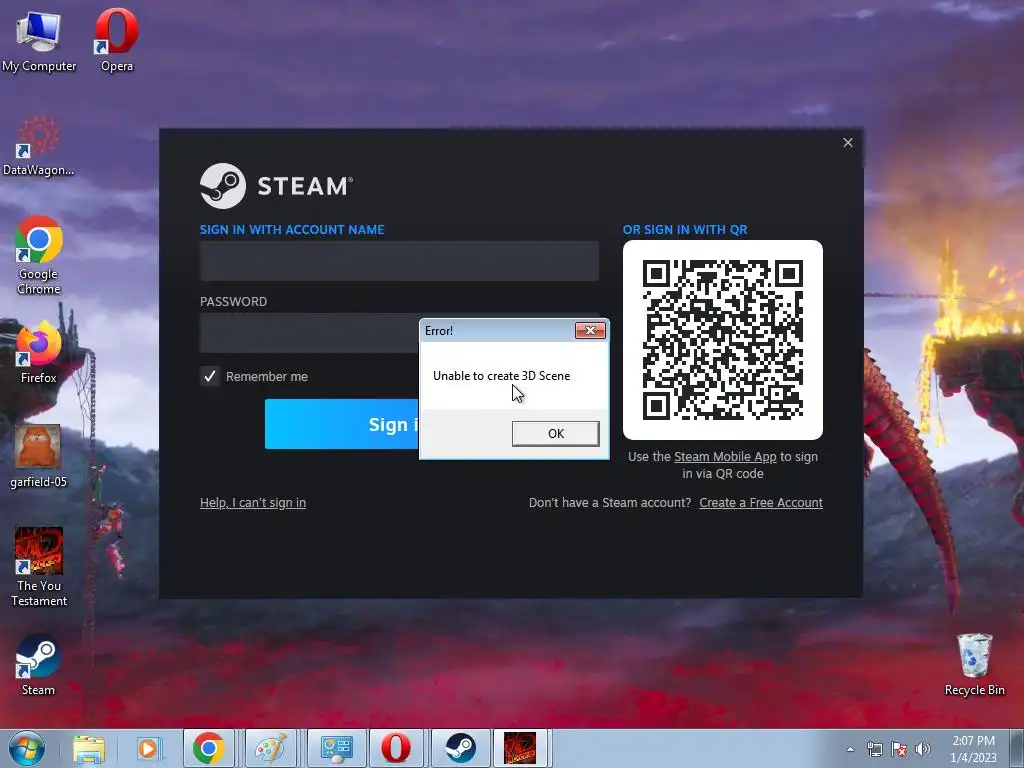
Task: Select The You Testament desktop shortcut
Action: tap(39, 567)
